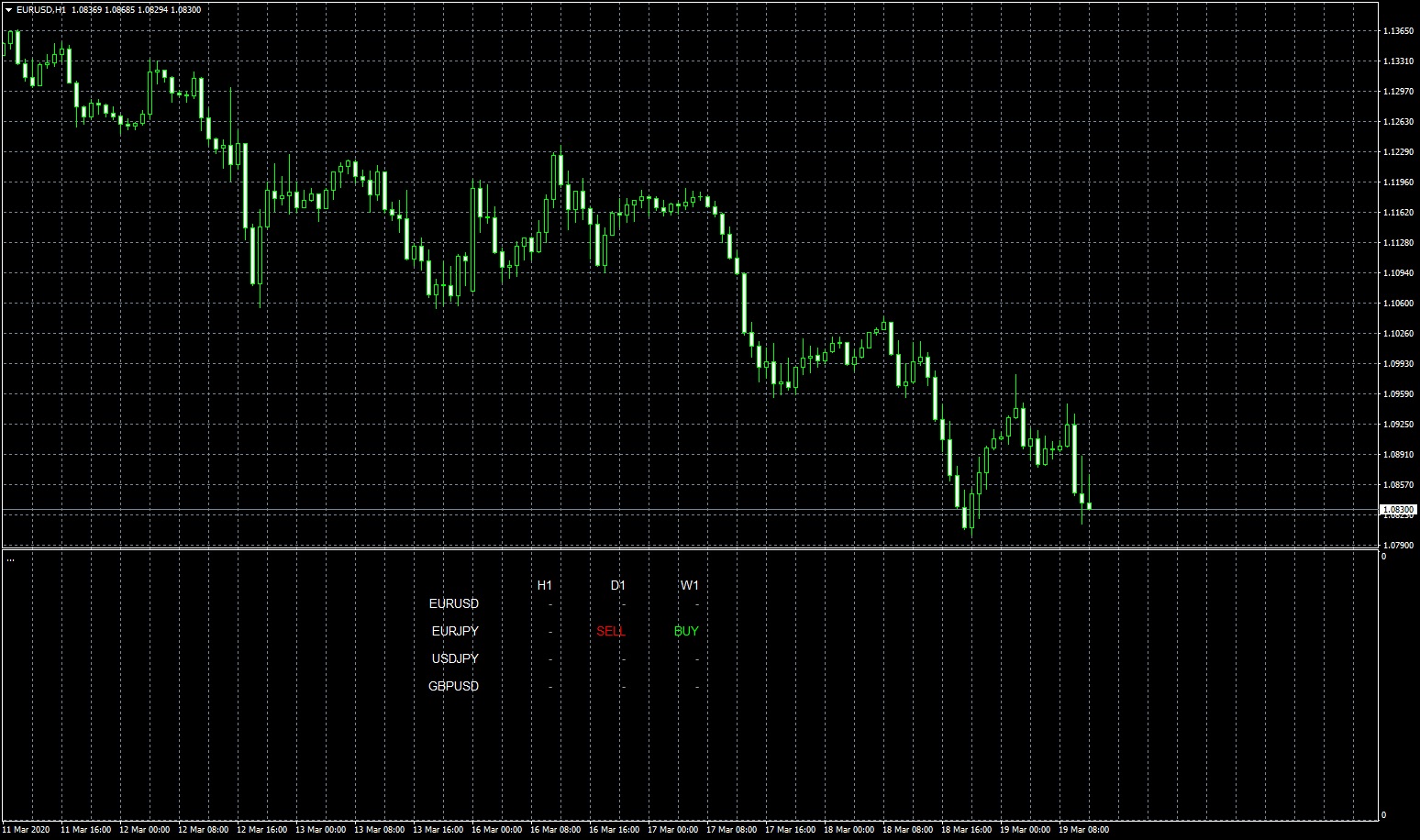Click the "18 Mar 08:00" time axis label

[x=907, y=830]
